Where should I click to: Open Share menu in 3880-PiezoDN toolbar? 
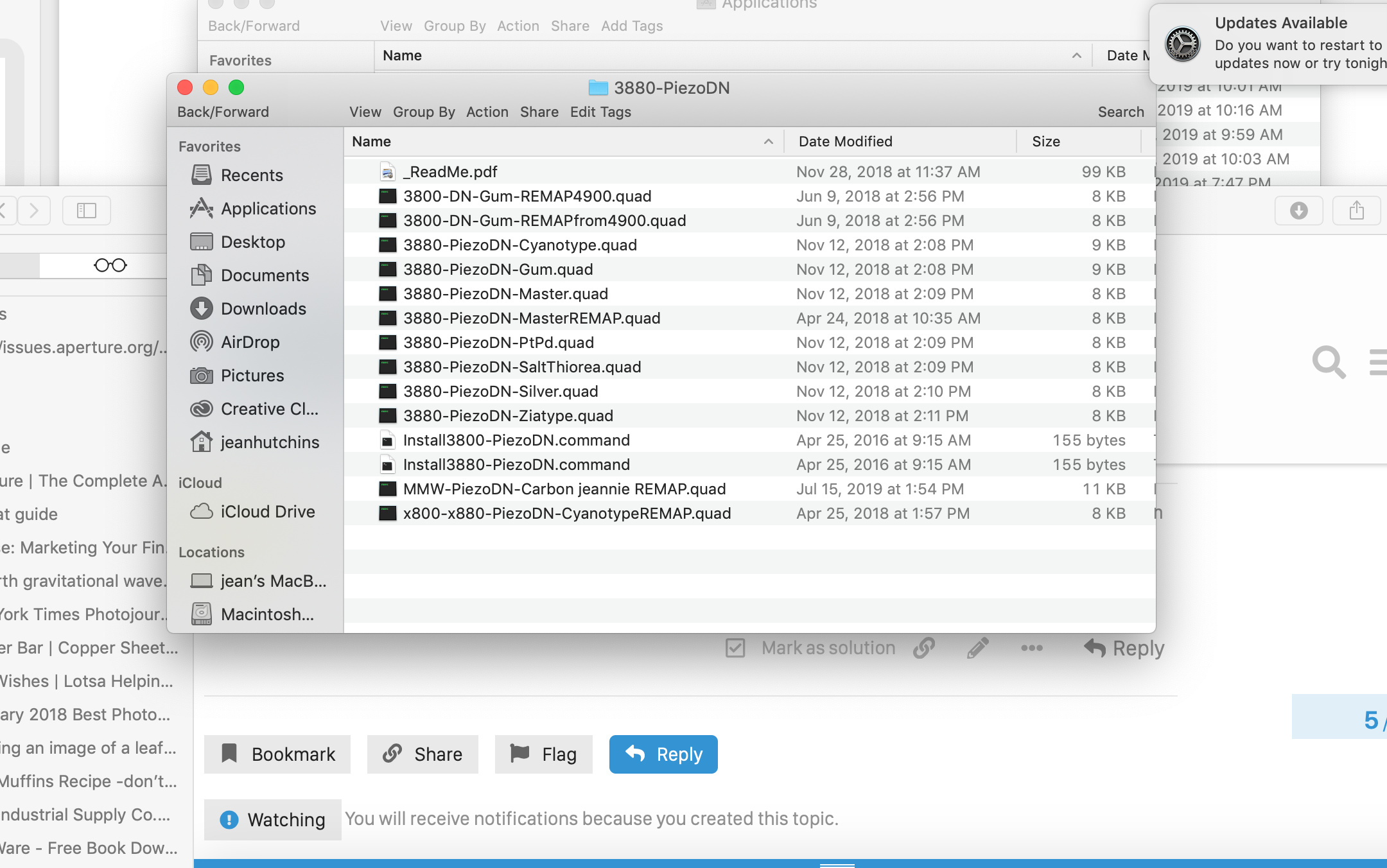tap(539, 112)
